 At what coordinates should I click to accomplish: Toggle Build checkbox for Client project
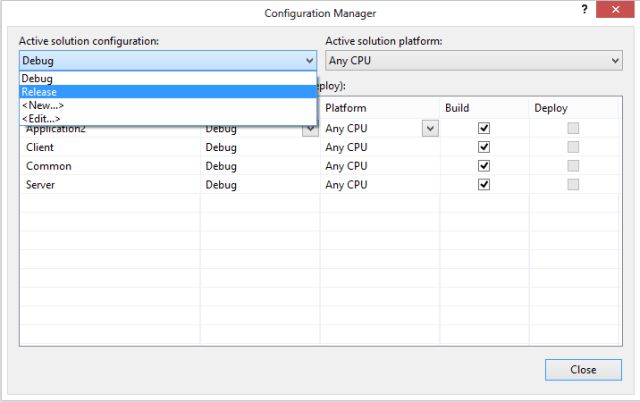(484, 147)
